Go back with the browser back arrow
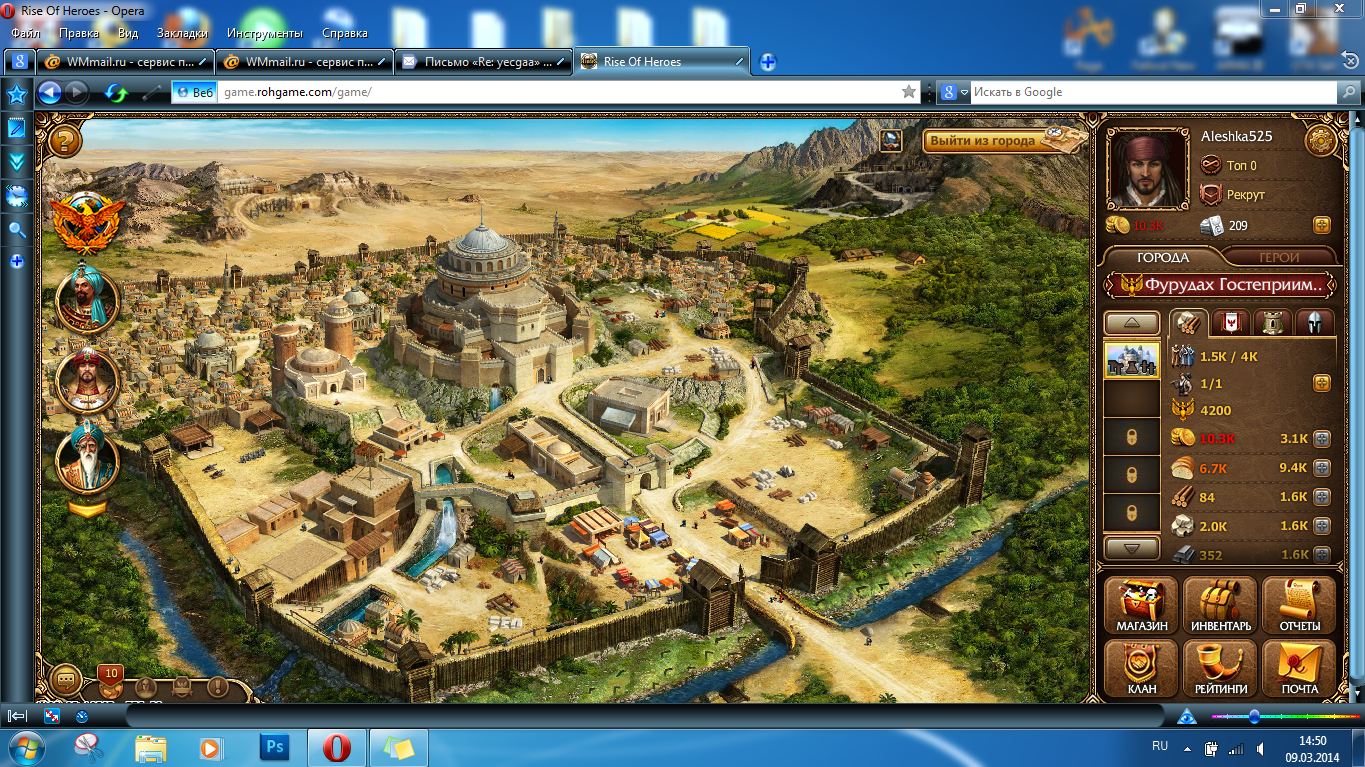The height and width of the screenshot is (767, 1365). pos(49,92)
